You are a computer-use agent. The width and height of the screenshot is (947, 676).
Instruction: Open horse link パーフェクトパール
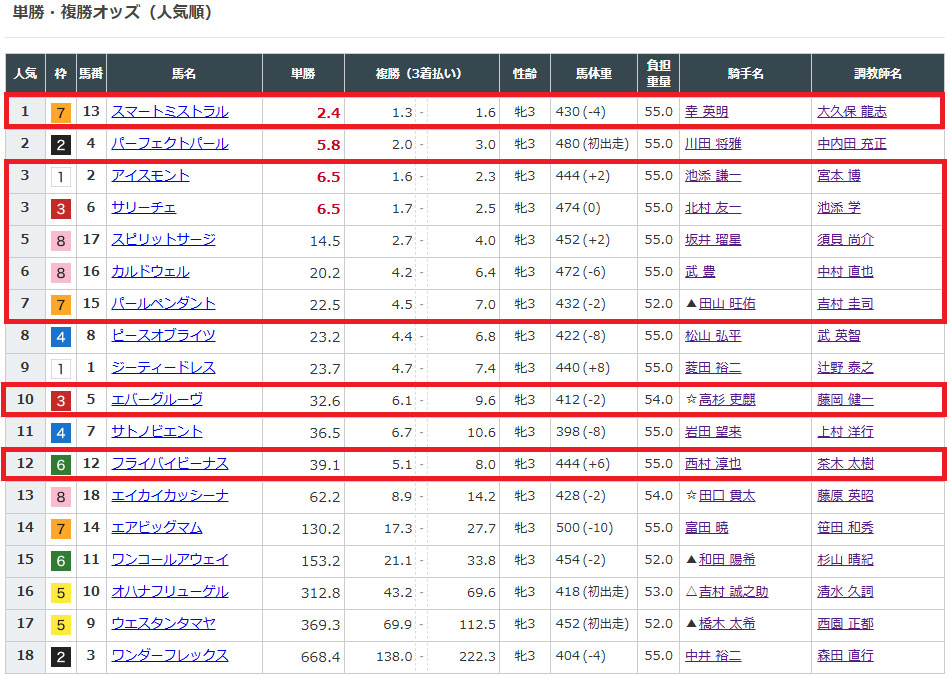point(169,144)
